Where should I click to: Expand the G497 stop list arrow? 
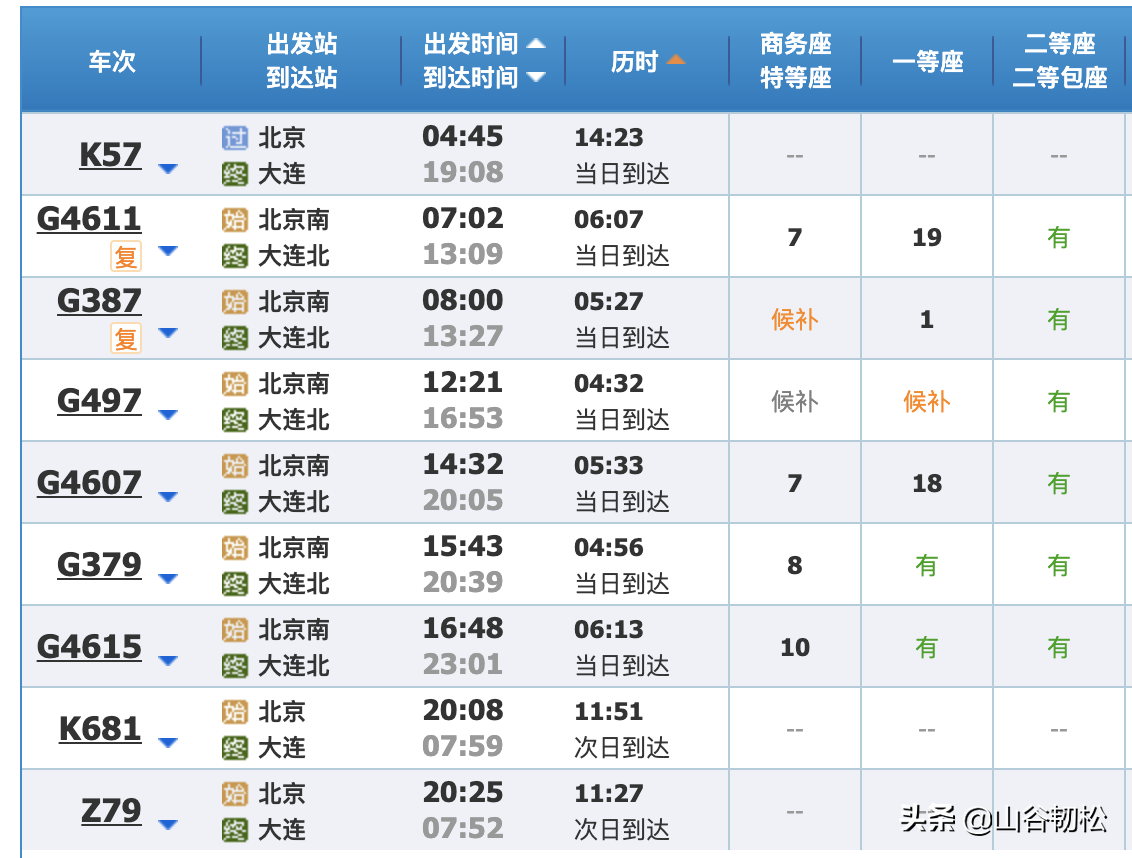pos(167,415)
